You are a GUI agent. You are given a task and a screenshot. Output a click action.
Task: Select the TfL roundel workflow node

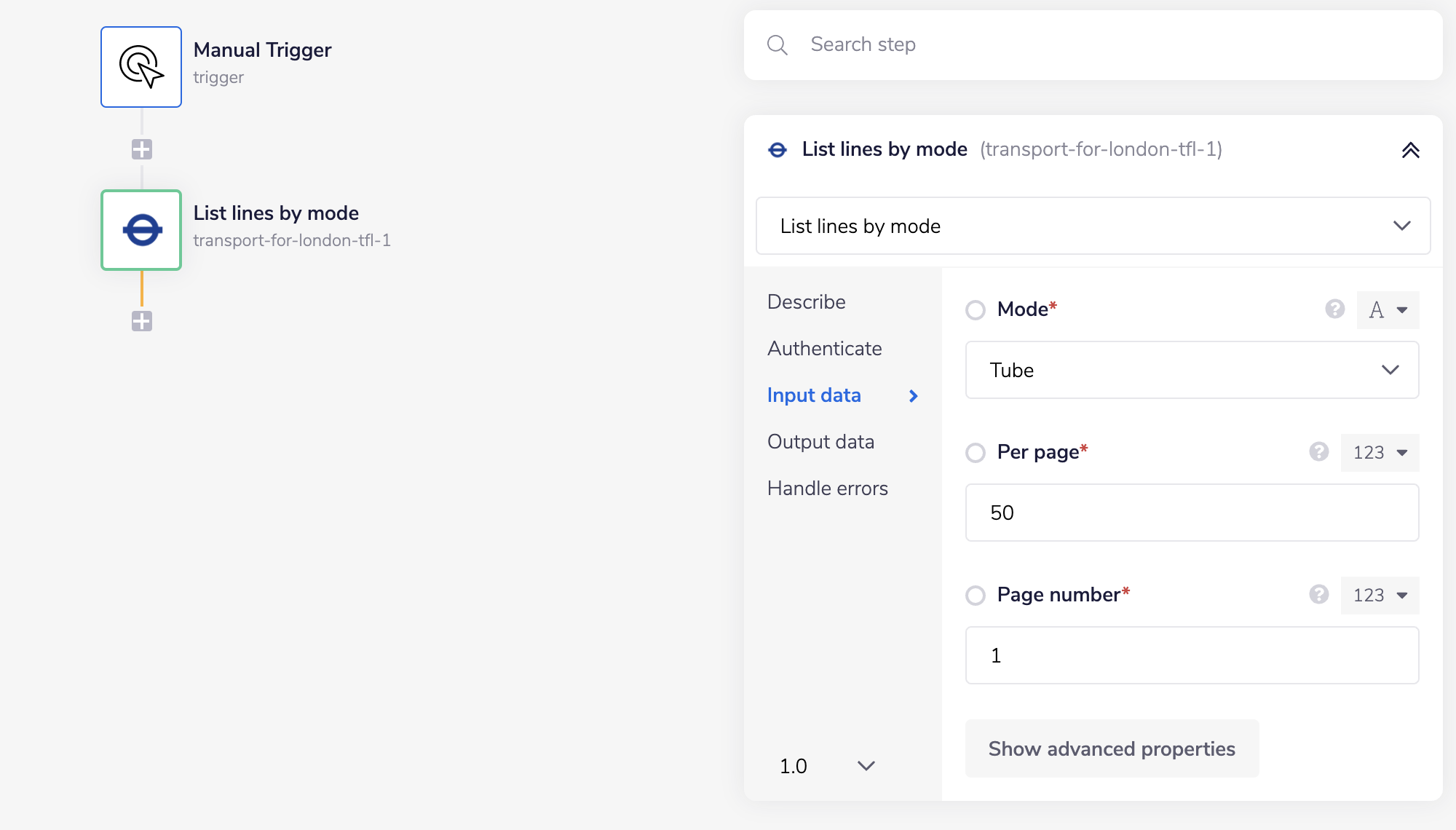point(141,230)
